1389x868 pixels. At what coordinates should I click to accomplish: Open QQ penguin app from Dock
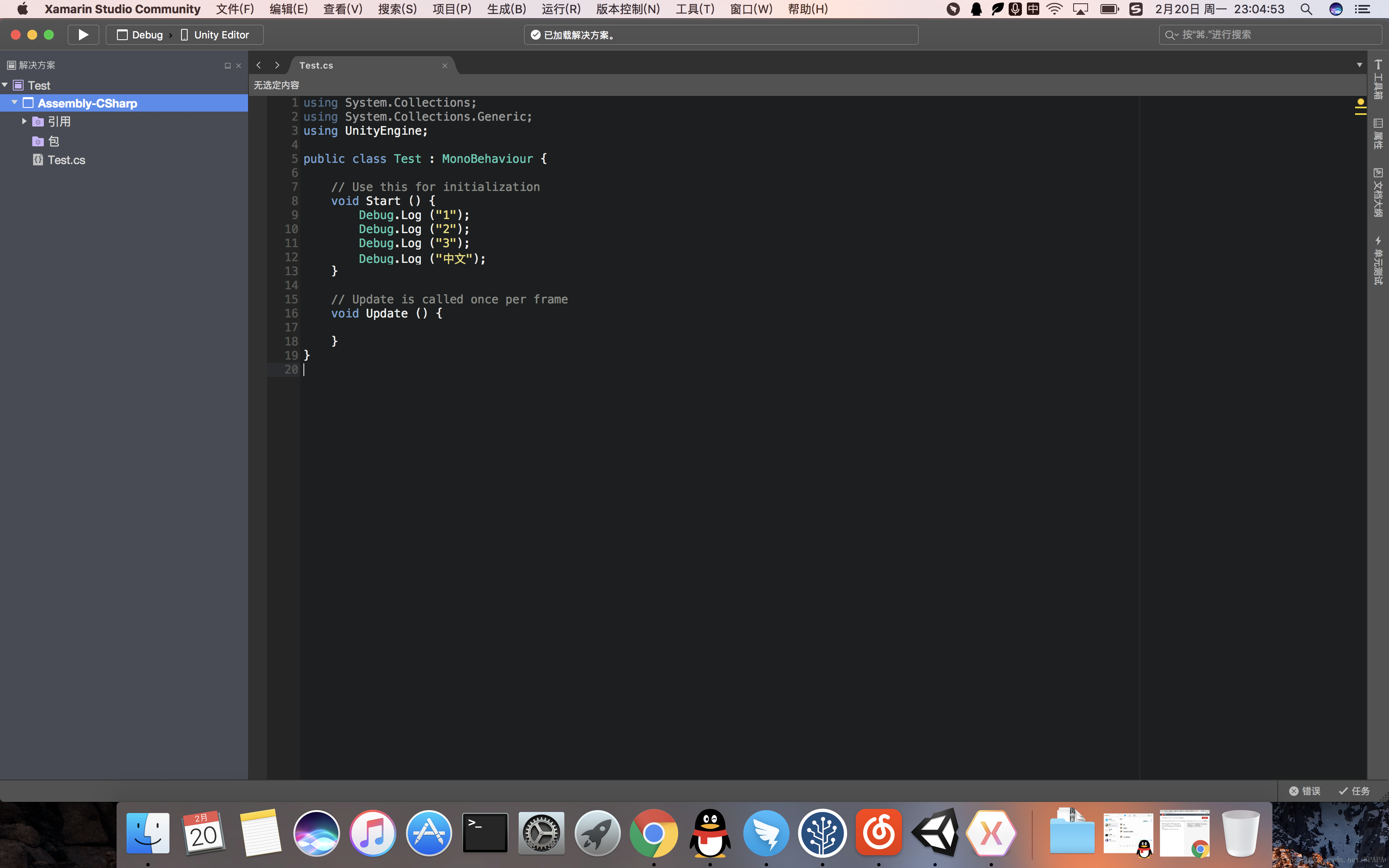click(710, 833)
